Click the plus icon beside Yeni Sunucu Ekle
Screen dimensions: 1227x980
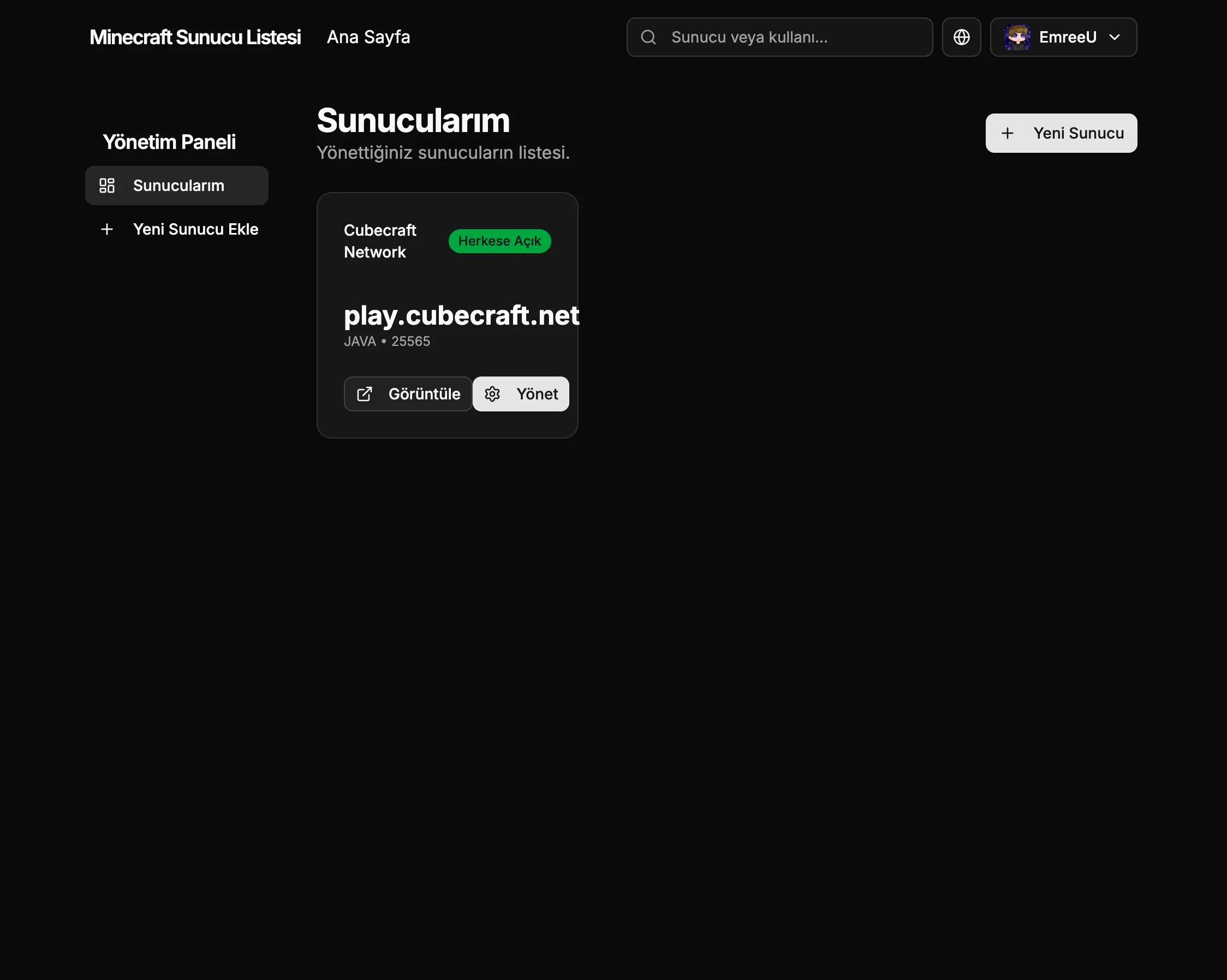tap(106, 229)
